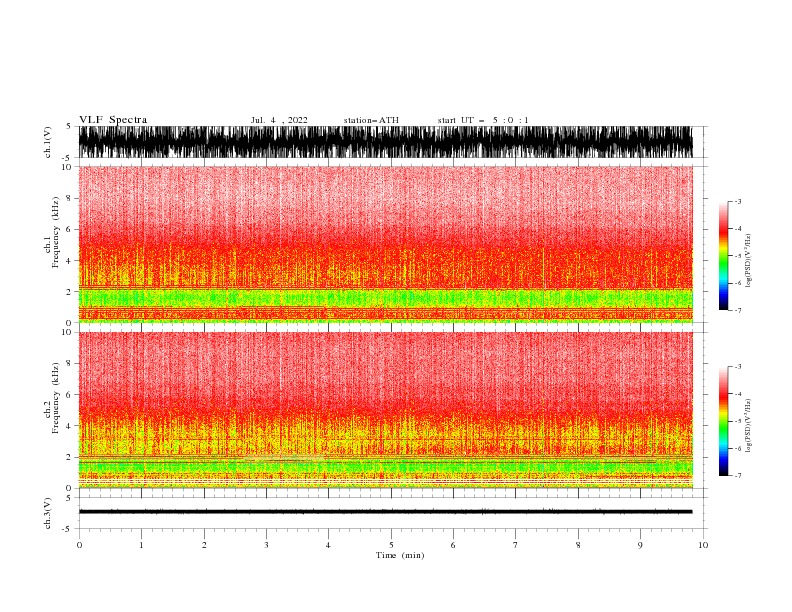Click time axis tick label "5"
The width and height of the screenshot is (792, 612).
(x=391, y=545)
